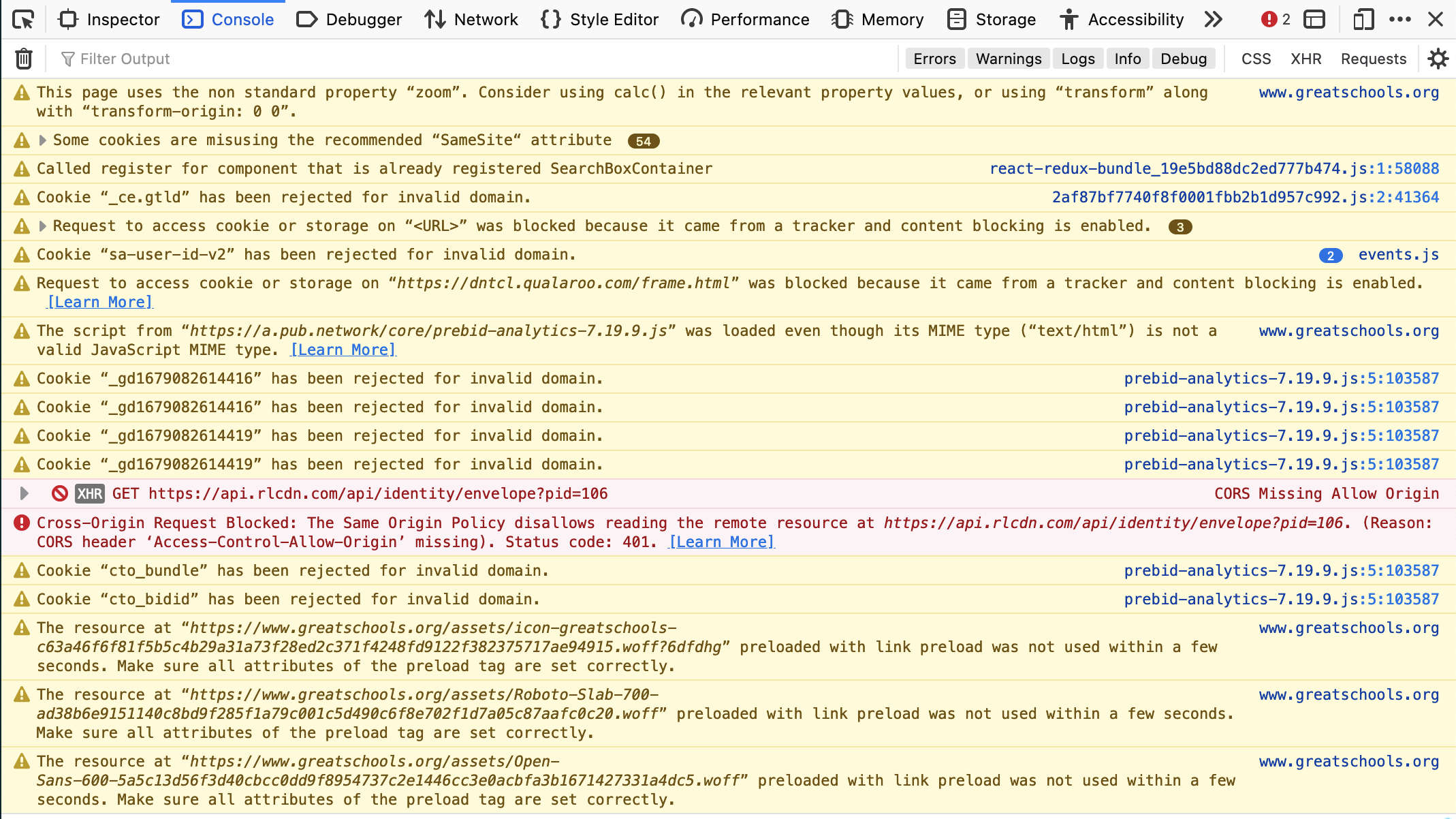Viewport: 1456px width, 819px height.
Task: Toggle the Info filter
Action: (1128, 59)
